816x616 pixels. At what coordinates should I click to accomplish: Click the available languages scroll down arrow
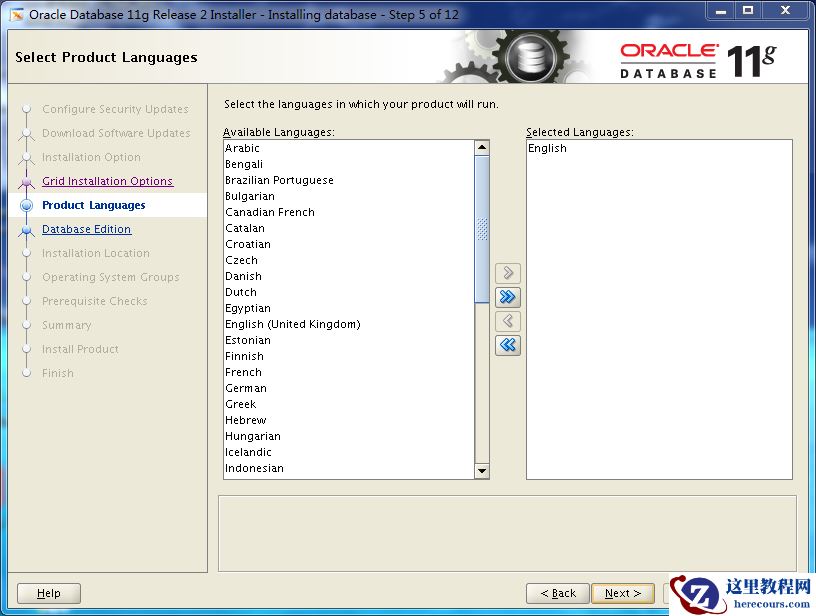(x=482, y=471)
